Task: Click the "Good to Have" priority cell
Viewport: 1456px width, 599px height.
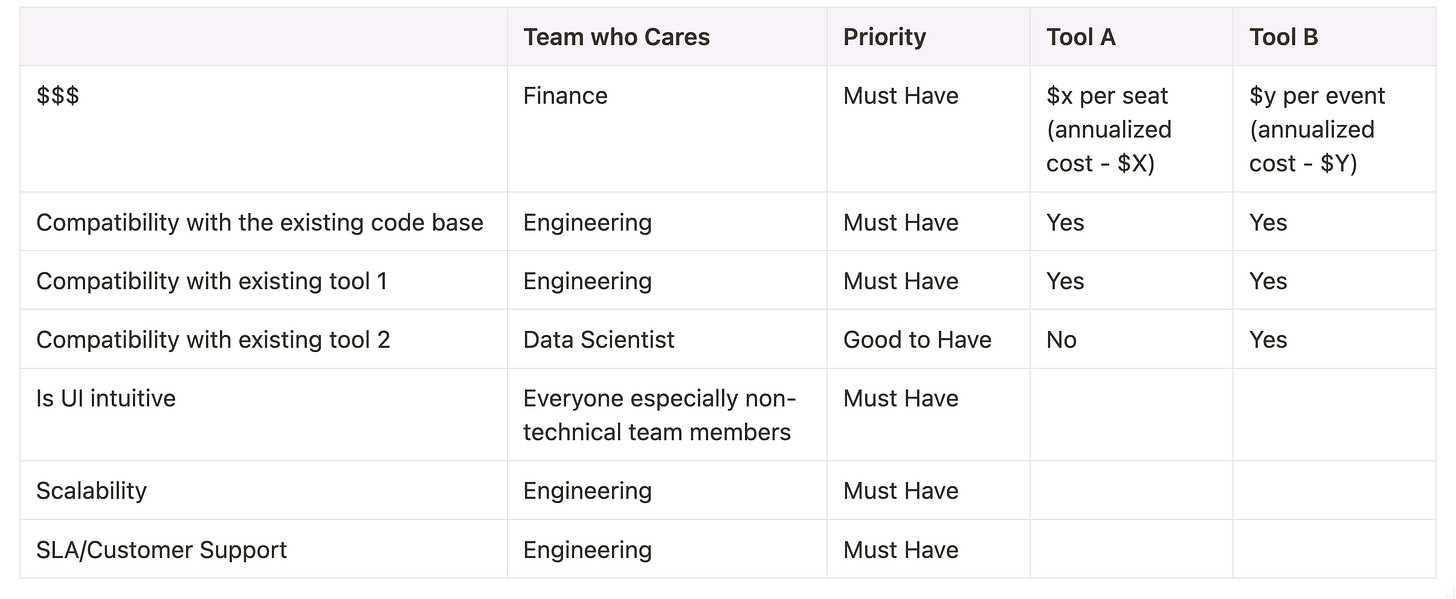Action: (x=917, y=340)
